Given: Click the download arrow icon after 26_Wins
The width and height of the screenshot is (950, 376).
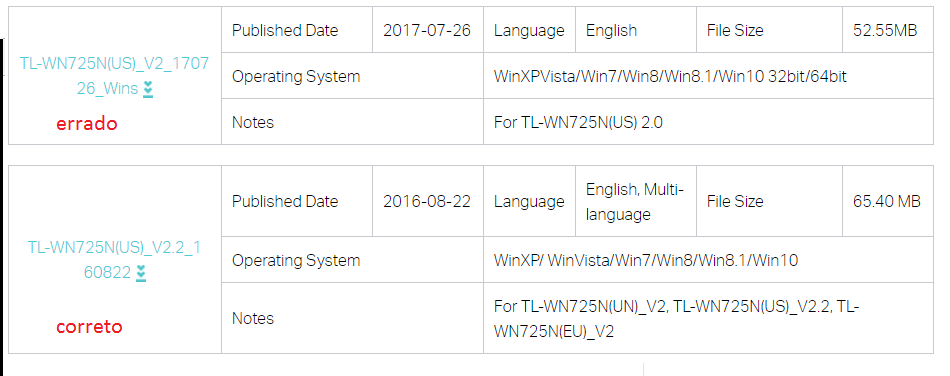Looking at the screenshot, I should [x=148, y=89].
